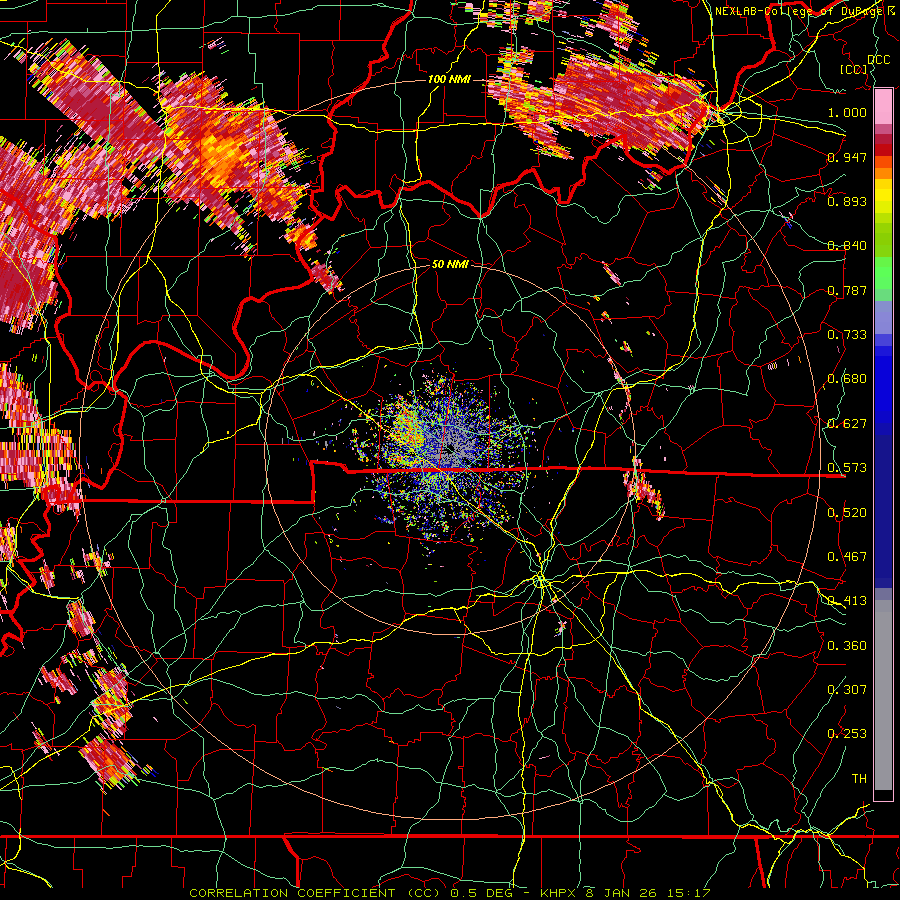This screenshot has height=900, width=900.
Task: Click the 0.467 scale value
Action: (847, 557)
